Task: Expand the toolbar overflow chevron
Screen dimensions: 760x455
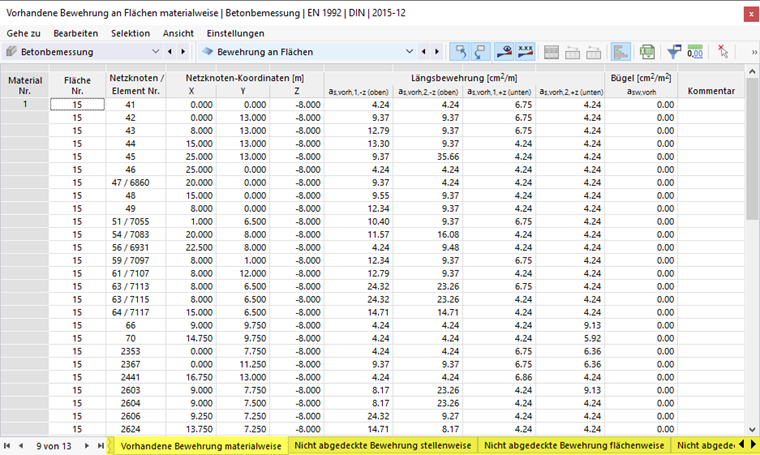Action: pyautogui.click(x=754, y=52)
